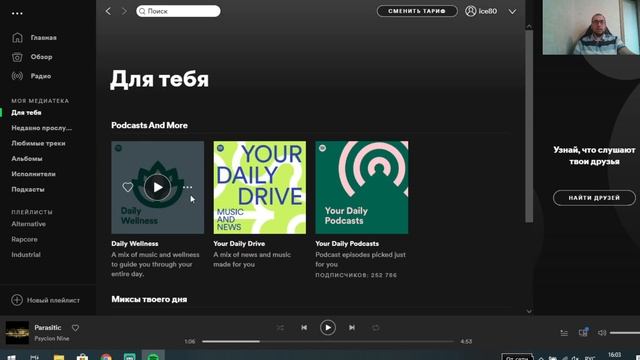Click the home house icon
The height and width of the screenshot is (360, 640).
point(17,38)
